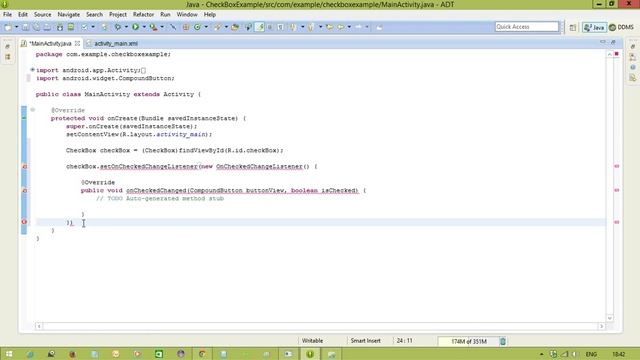
Task: Click the horizontal scrollbar of editor
Action: (320, 326)
